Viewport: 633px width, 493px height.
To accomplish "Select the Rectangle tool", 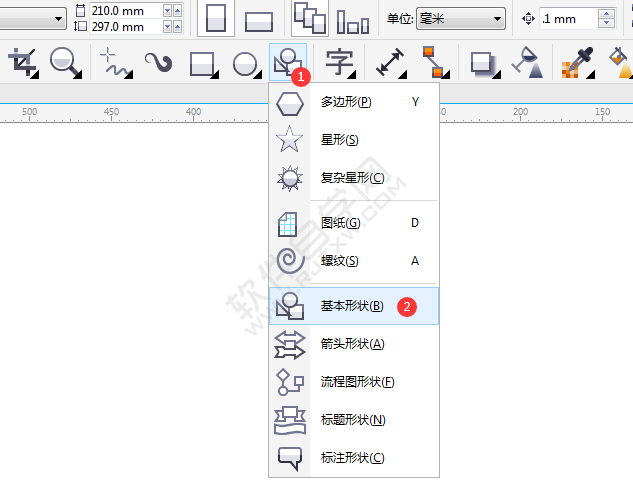I will (x=204, y=64).
